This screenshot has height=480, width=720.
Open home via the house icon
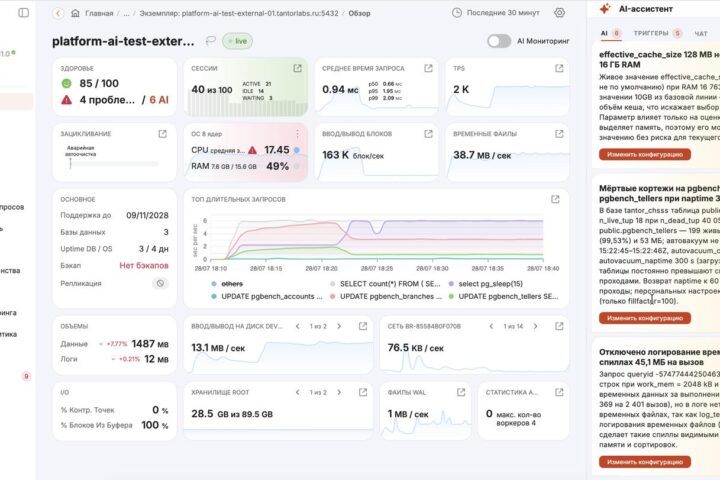click(x=75, y=13)
